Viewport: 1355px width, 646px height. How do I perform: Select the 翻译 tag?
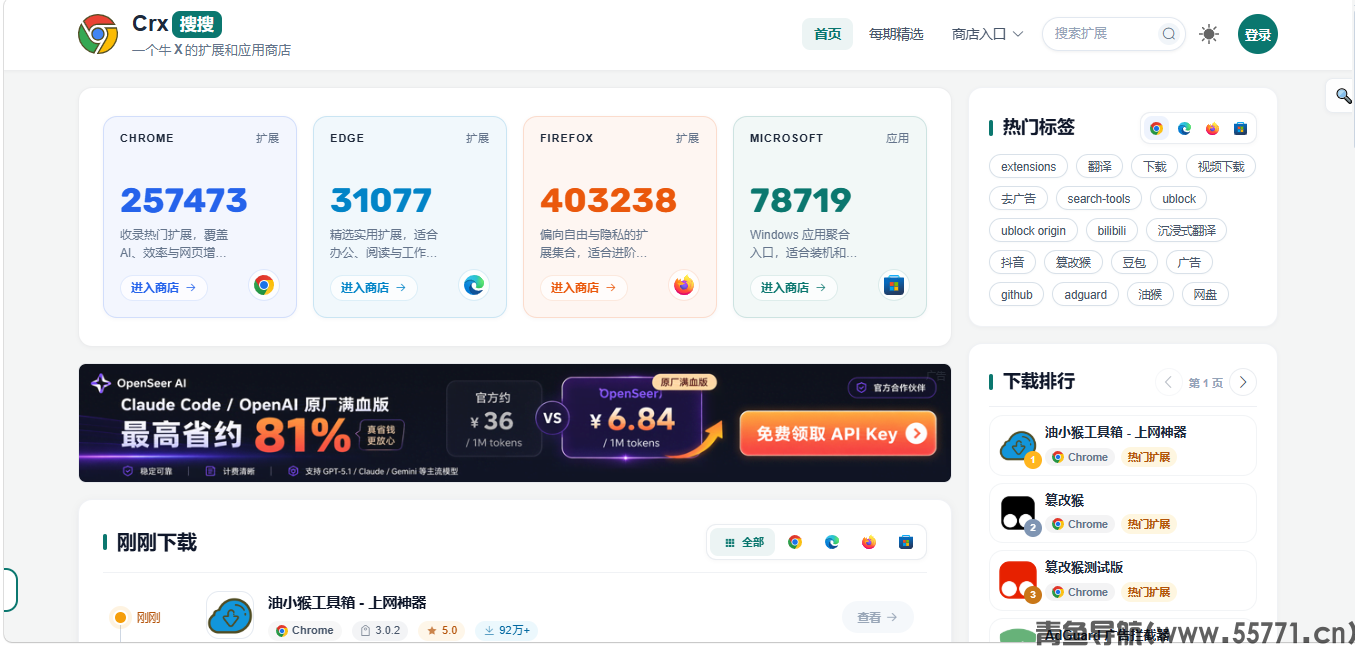tap(1100, 167)
